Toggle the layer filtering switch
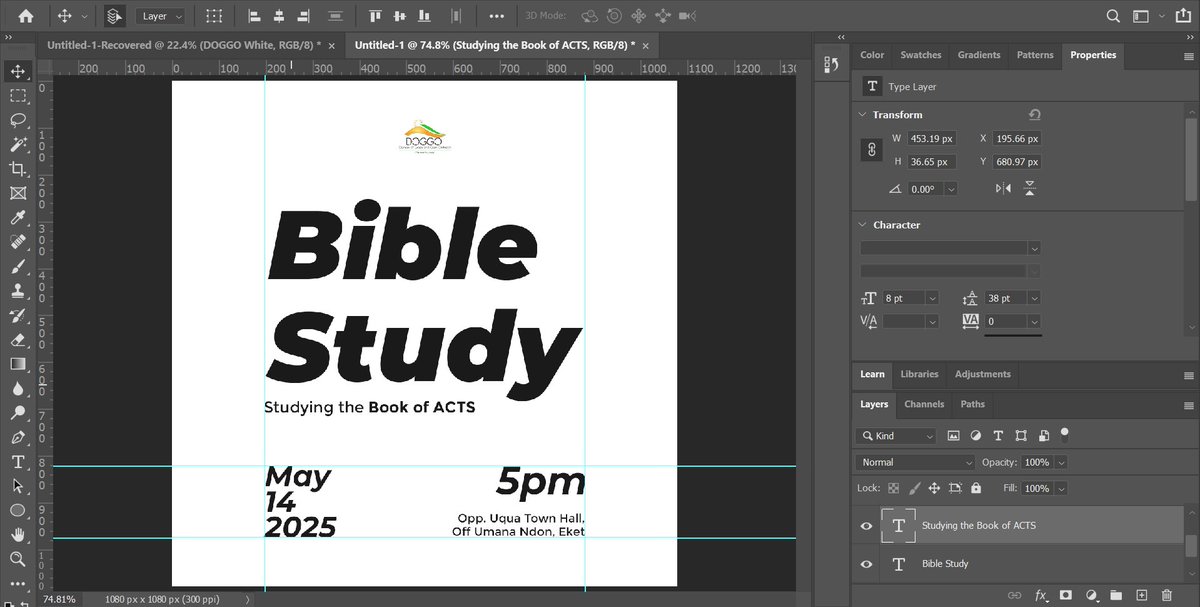The image size is (1200, 607). pyautogui.click(x=1065, y=434)
